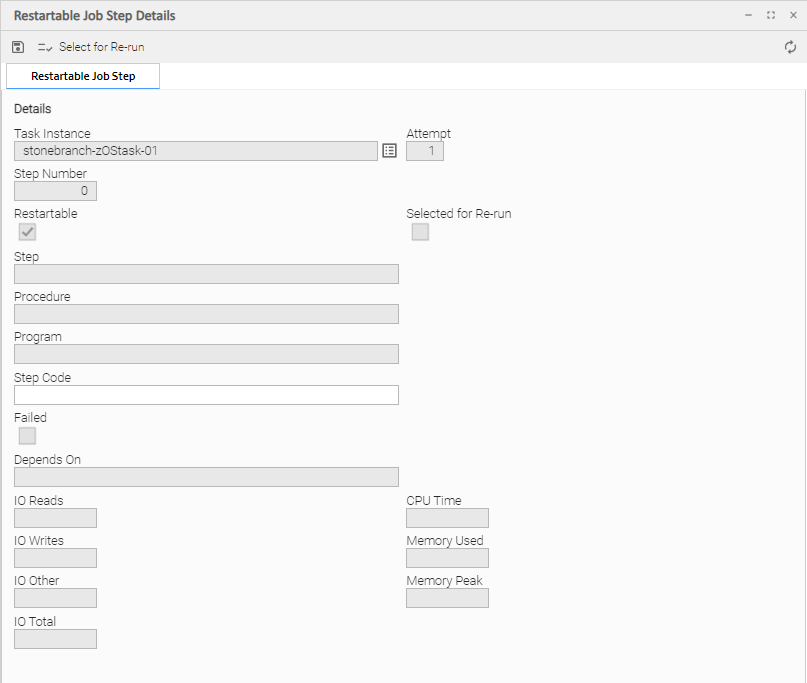Maximize the Restartable Job Step Details window
Image resolution: width=807 pixels, height=683 pixels.
[771, 15]
